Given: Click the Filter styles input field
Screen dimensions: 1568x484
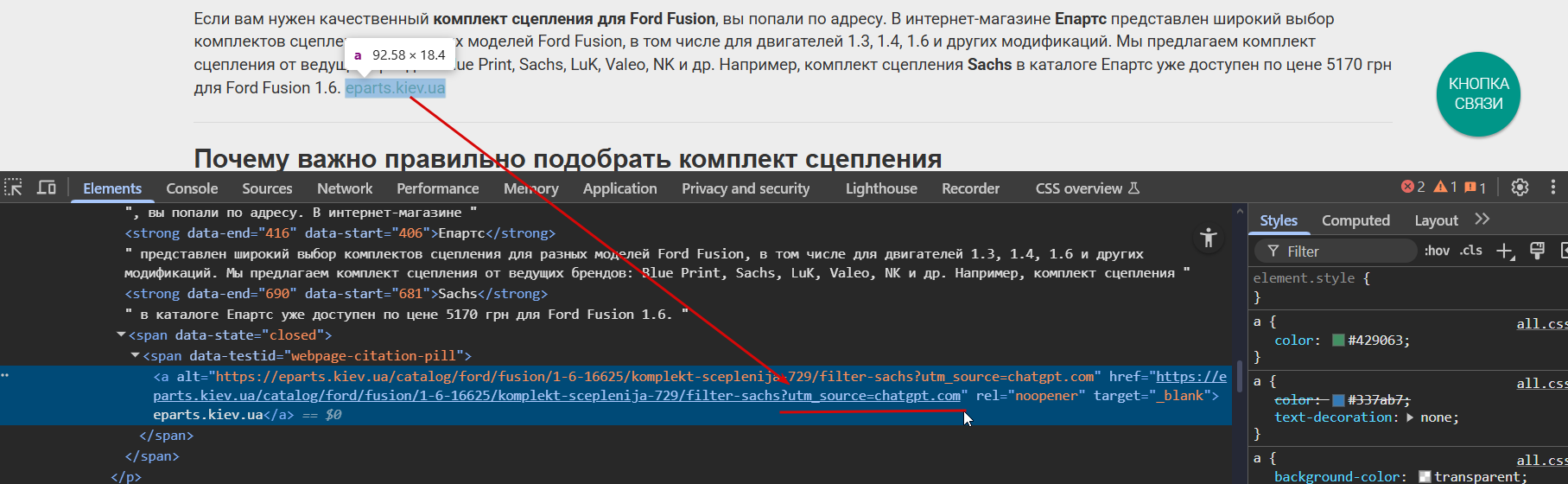Looking at the screenshot, I should pyautogui.click(x=1335, y=252).
